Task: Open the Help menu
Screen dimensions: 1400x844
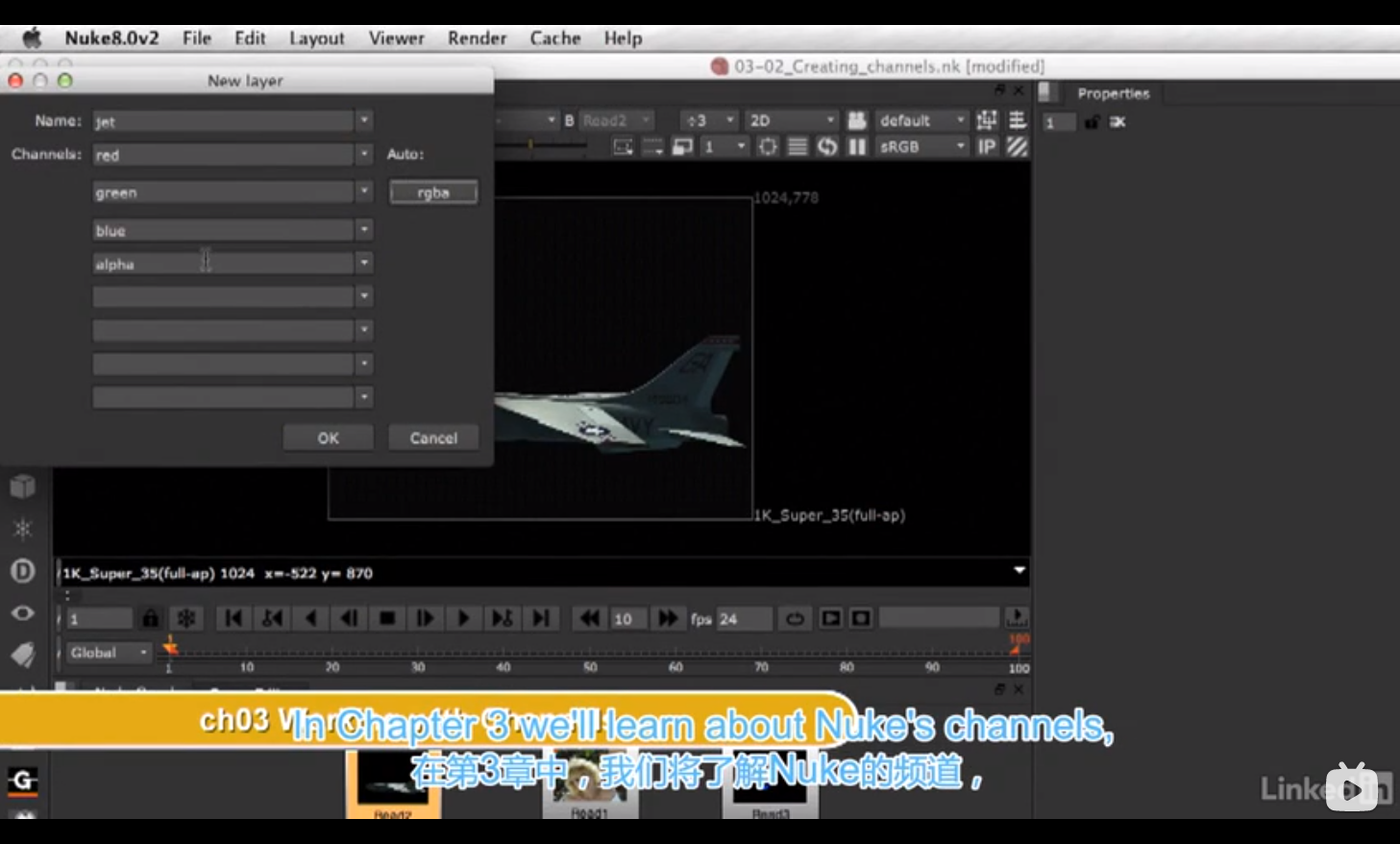Action: pos(623,38)
